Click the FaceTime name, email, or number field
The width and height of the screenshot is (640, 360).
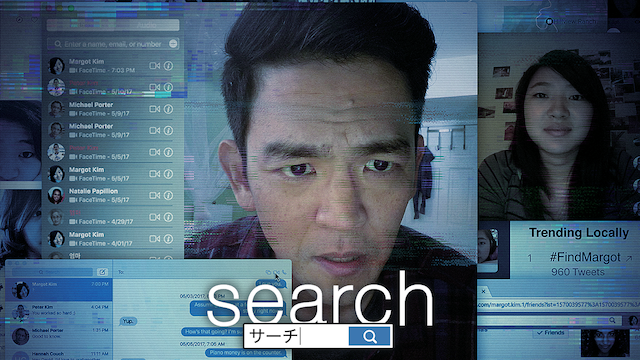click(x=113, y=44)
